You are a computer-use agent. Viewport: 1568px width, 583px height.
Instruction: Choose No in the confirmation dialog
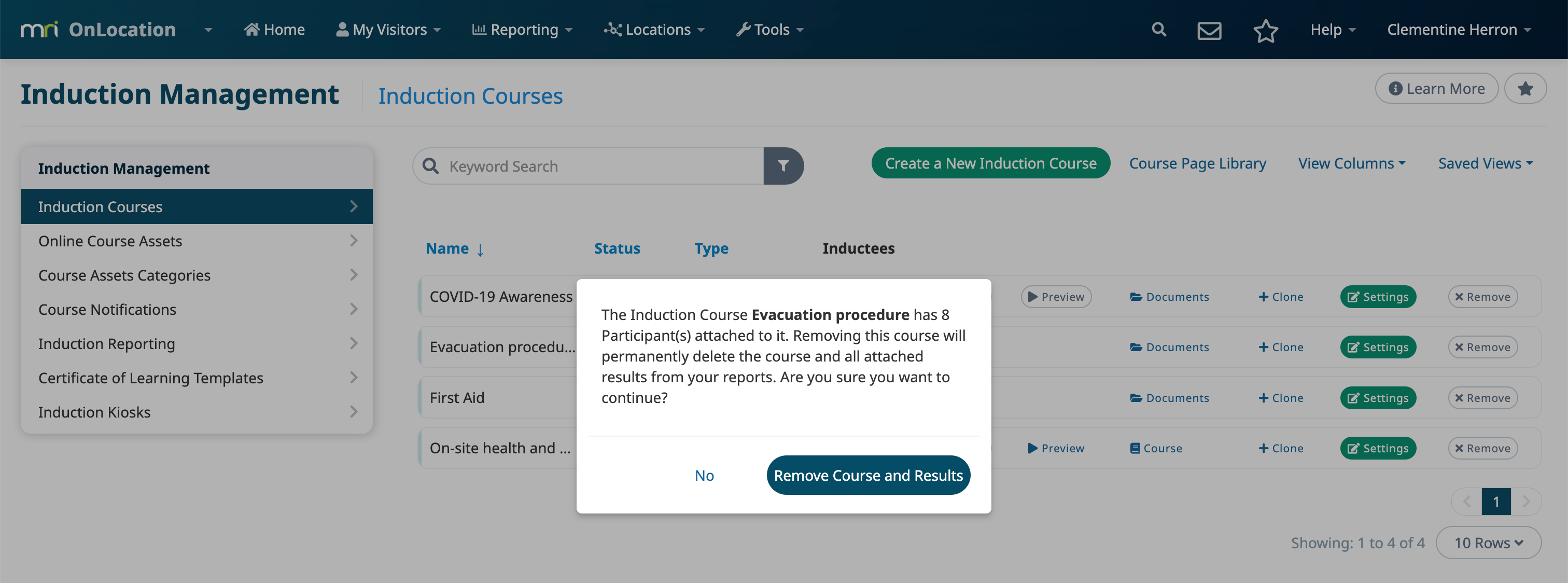[704, 475]
